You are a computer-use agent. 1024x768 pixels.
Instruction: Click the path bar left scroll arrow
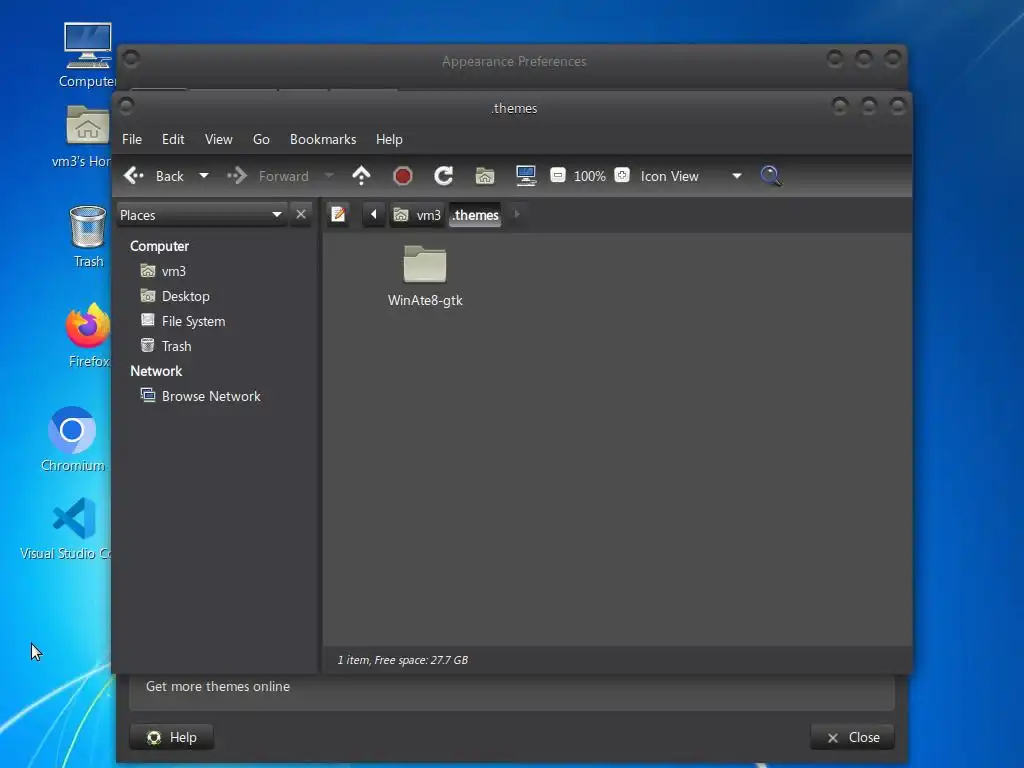coord(374,214)
